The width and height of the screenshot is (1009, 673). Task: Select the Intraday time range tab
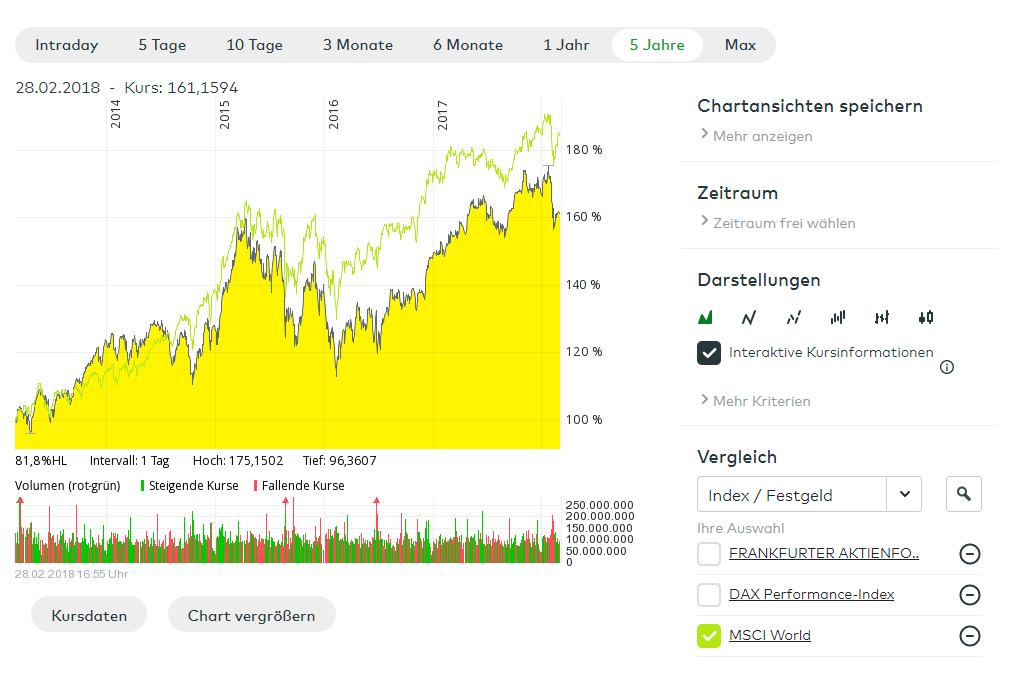point(67,45)
